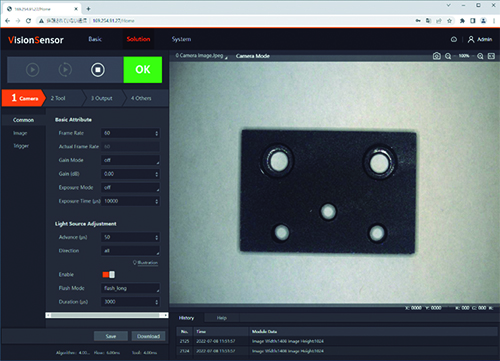This screenshot has height=361, width=500.
Task: Open the Camera Image.jpeg source dropdown
Action: [x=202, y=56]
